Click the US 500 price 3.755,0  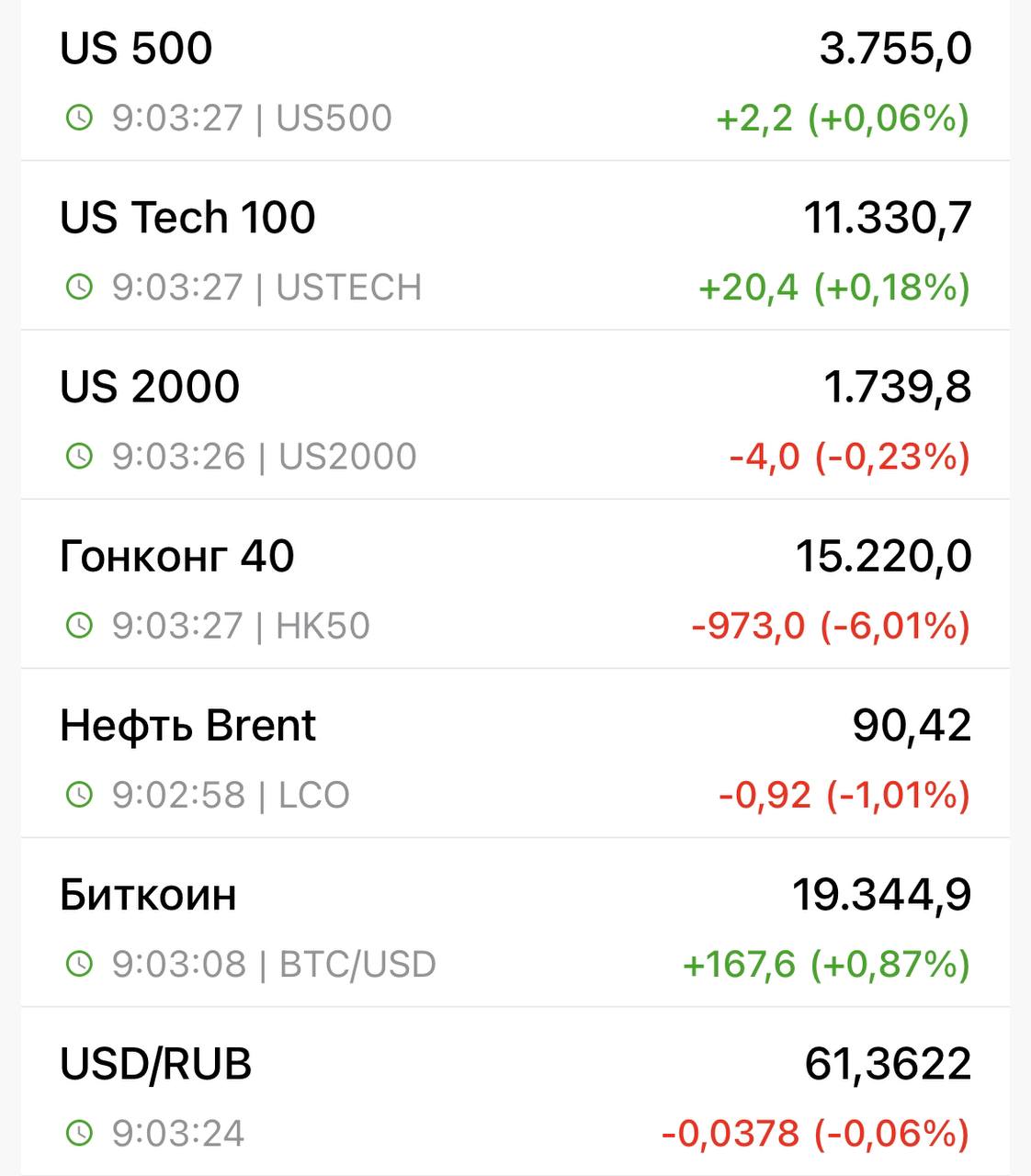[895, 49]
